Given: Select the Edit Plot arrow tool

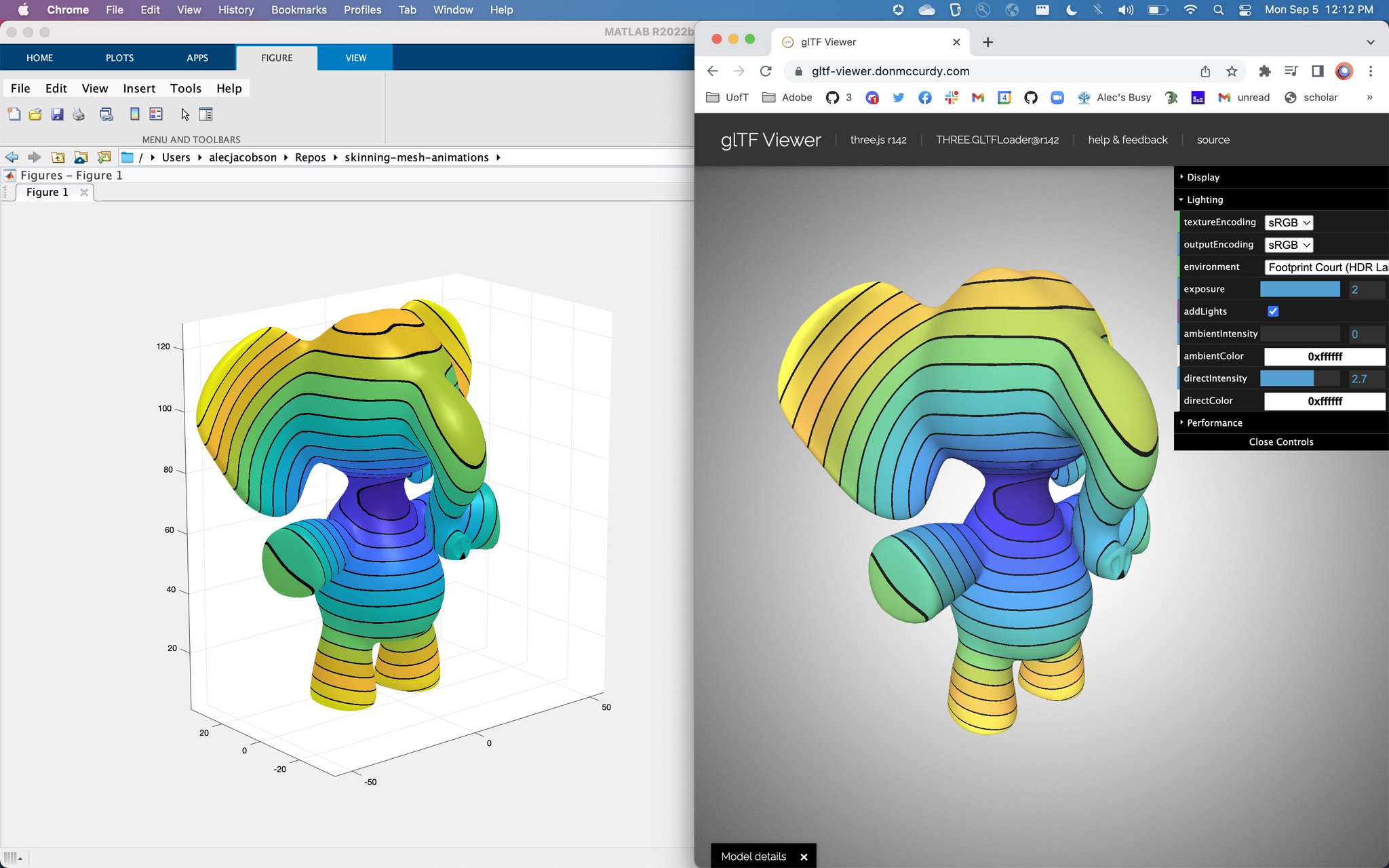Looking at the screenshot, I should [x=184, y=114].
